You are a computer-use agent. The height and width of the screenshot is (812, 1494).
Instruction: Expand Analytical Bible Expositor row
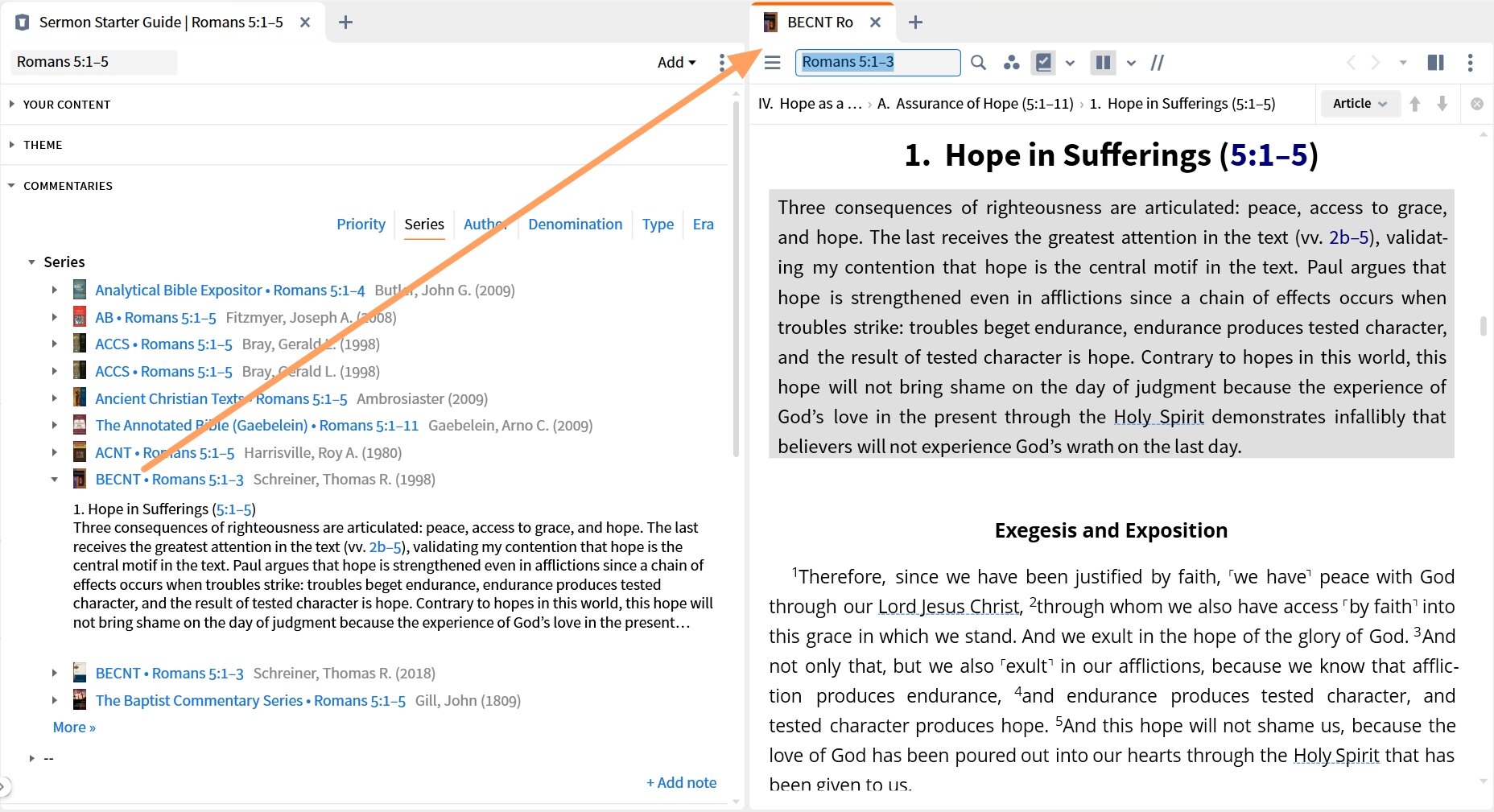tap(55, 291)
